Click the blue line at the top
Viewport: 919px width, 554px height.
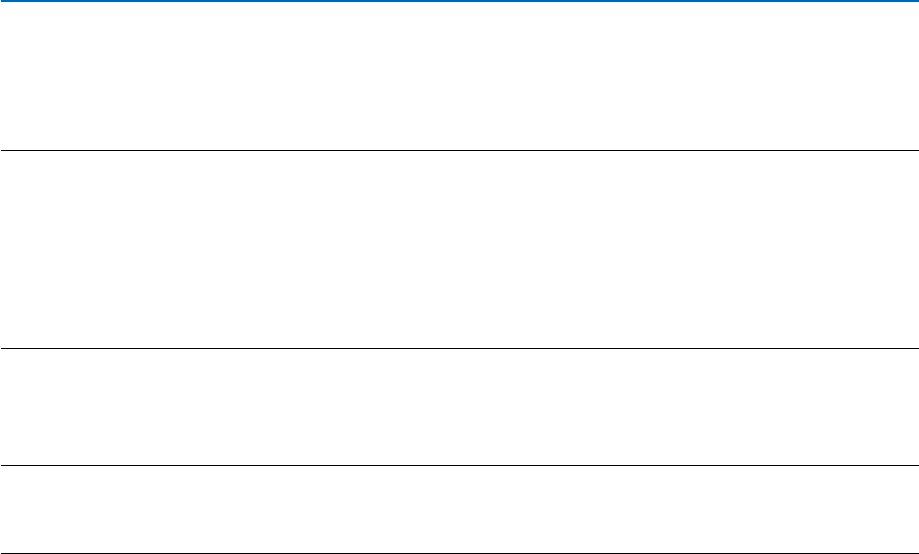[459, 1]
